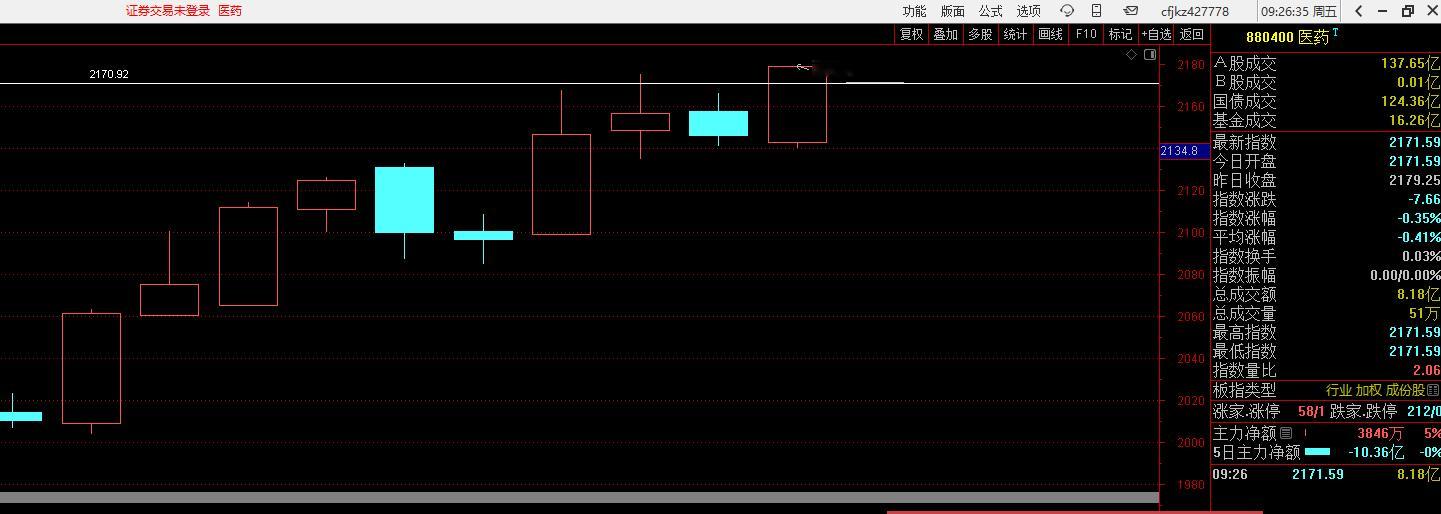Add to watchlist with +自选

click(1156, 34)
